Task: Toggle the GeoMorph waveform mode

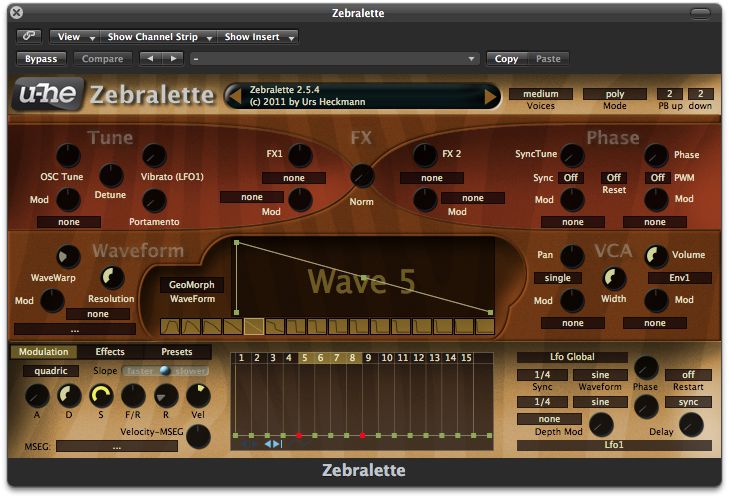Action: click(192, 285)
